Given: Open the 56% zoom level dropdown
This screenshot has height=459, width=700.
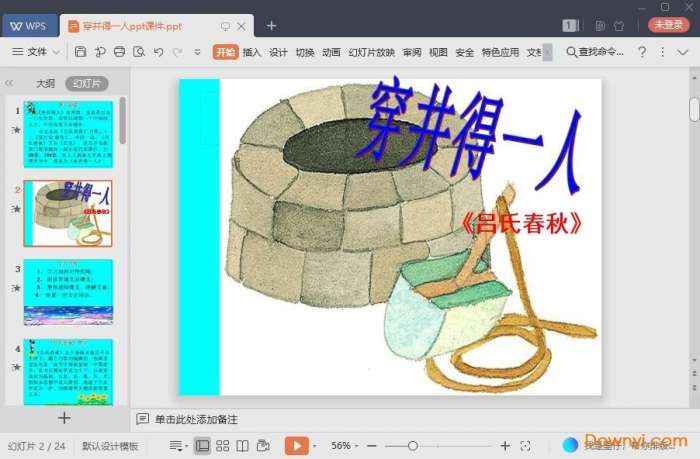Looking at the screenshot, I should click(345, 446).
